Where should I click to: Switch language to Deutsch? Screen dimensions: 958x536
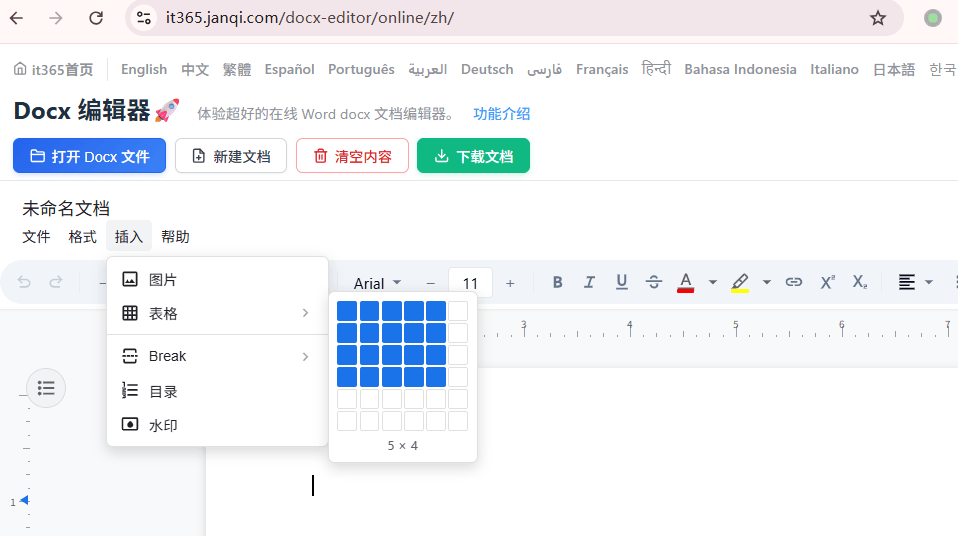pos(487,70)
